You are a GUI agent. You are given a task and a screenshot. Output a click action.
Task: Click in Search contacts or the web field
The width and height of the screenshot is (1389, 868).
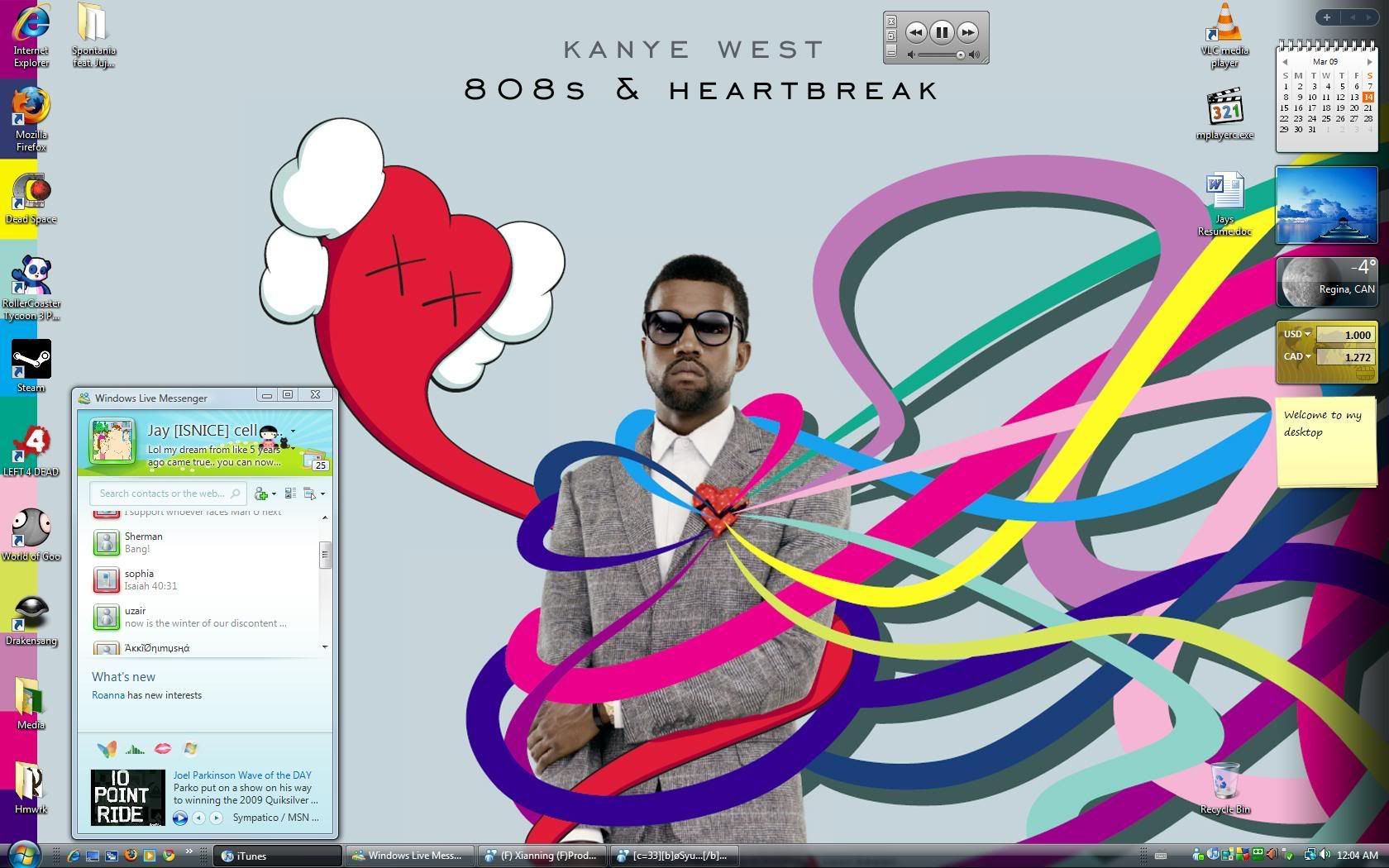point(168,494)
